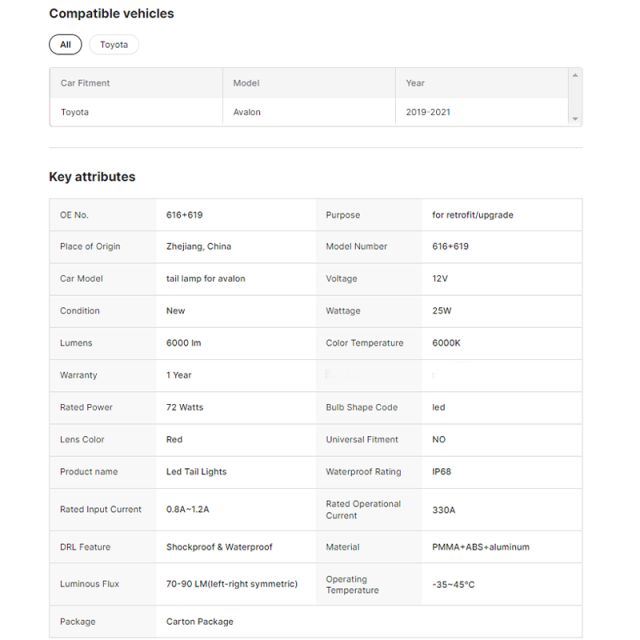Viewport: 640px width, 640px height.
Task: Click the OE No. value 616+619
Action: [184, 215]
